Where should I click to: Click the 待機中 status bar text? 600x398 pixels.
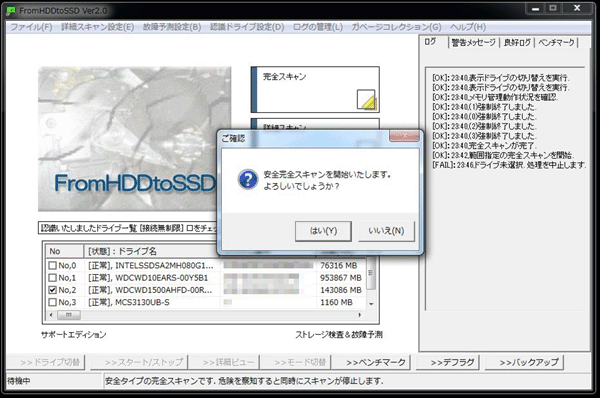coord(18,381)
